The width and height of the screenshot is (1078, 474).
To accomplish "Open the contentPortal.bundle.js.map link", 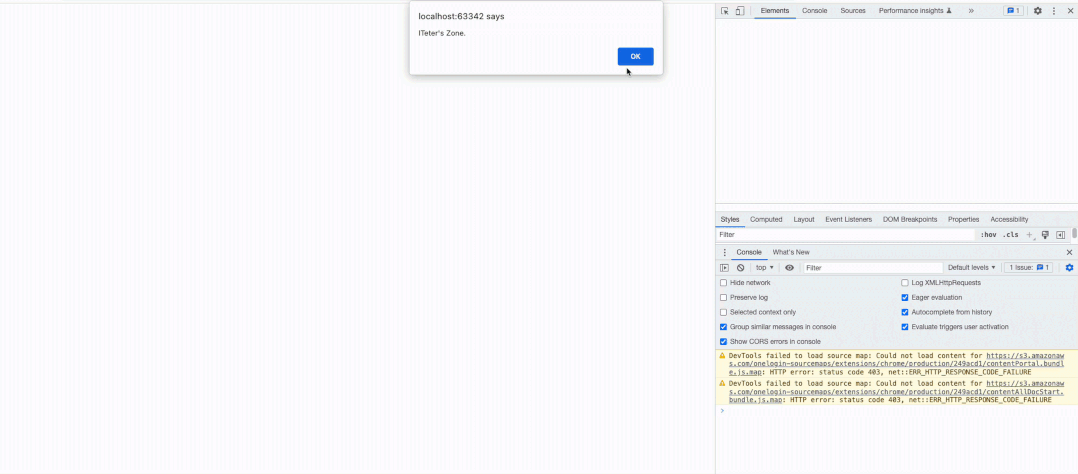I will coord(897,364).
